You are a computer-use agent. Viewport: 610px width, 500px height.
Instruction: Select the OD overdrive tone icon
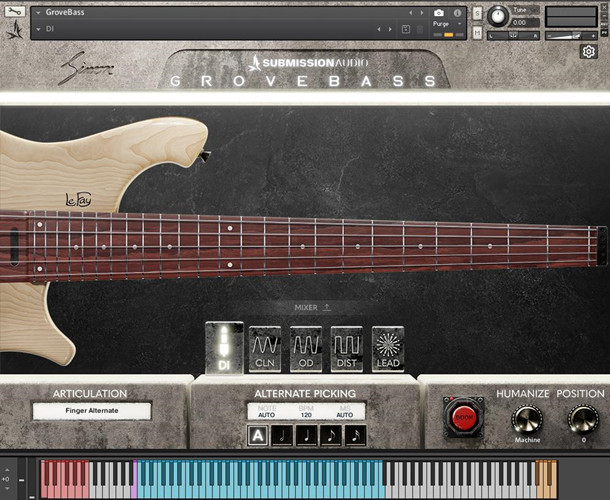pos(306,349)
